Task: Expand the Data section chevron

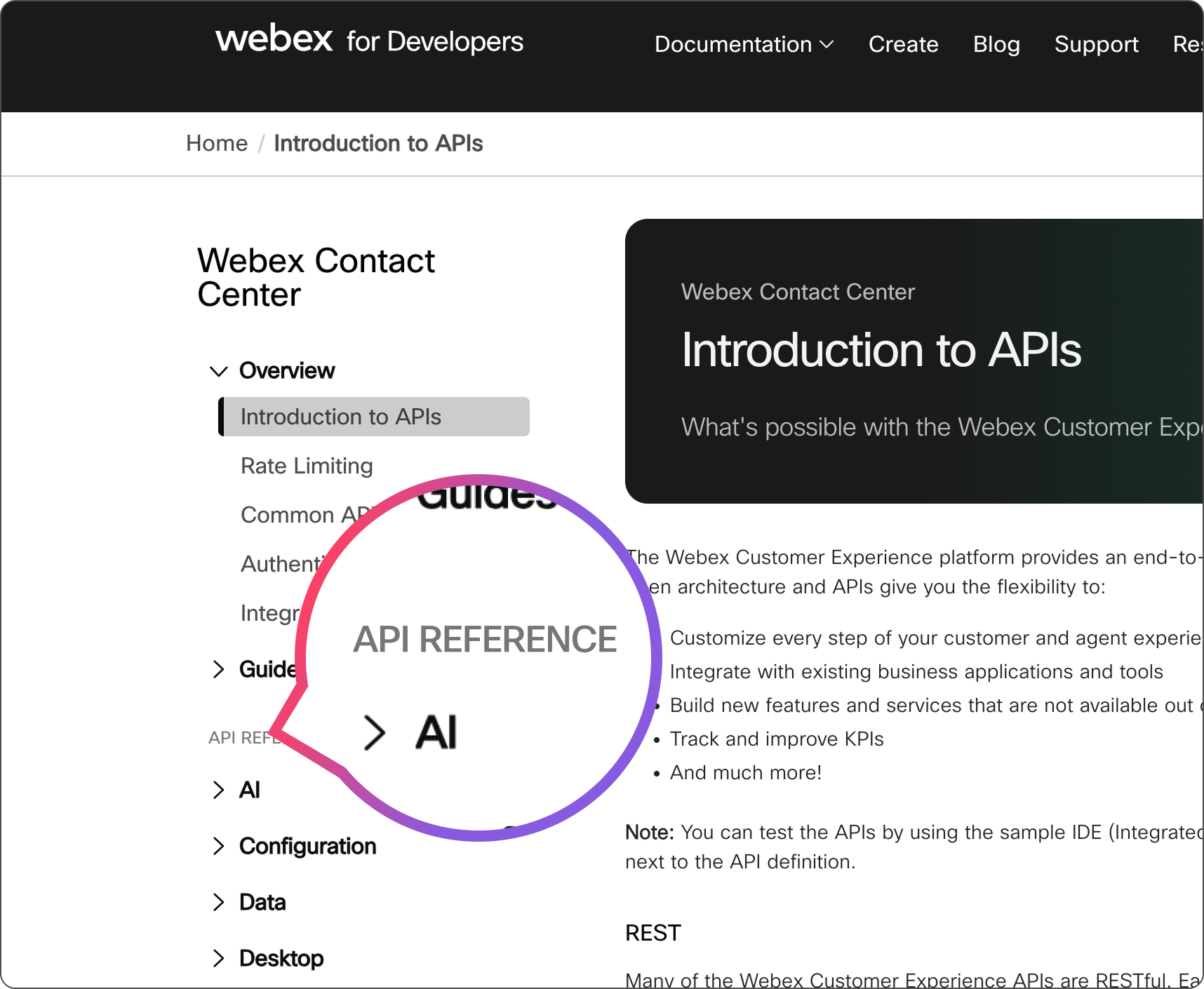Action: point(219,902)
